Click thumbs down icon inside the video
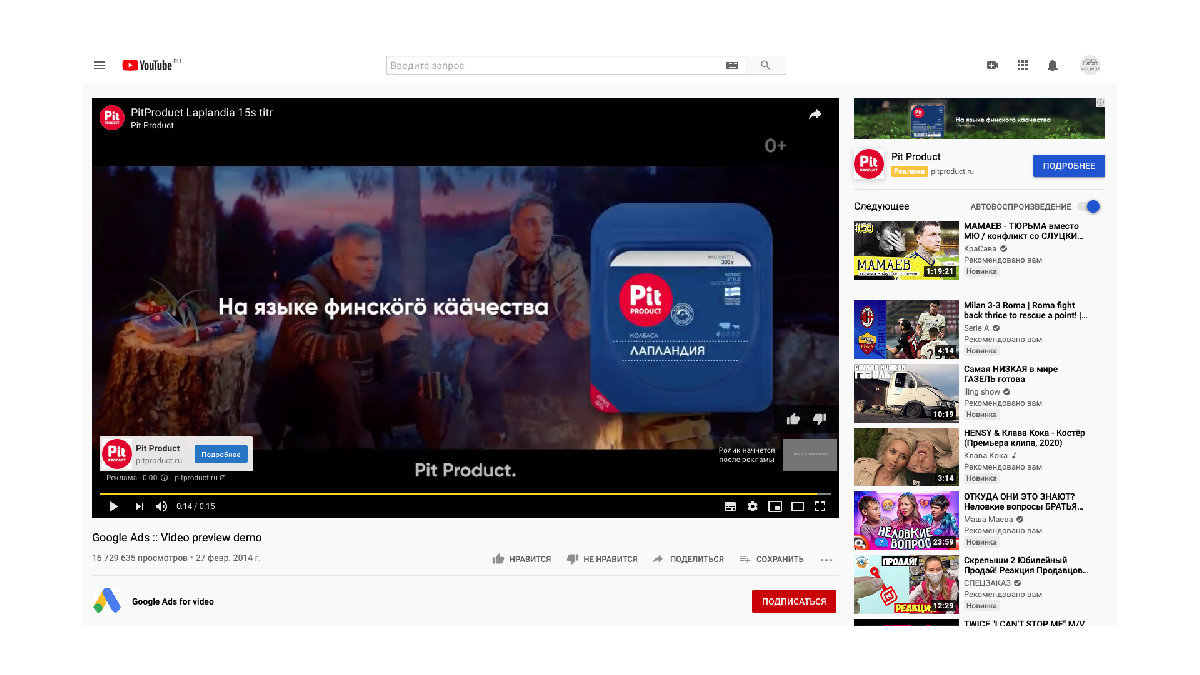This screenshot has width=1200, height=675. 819,419
